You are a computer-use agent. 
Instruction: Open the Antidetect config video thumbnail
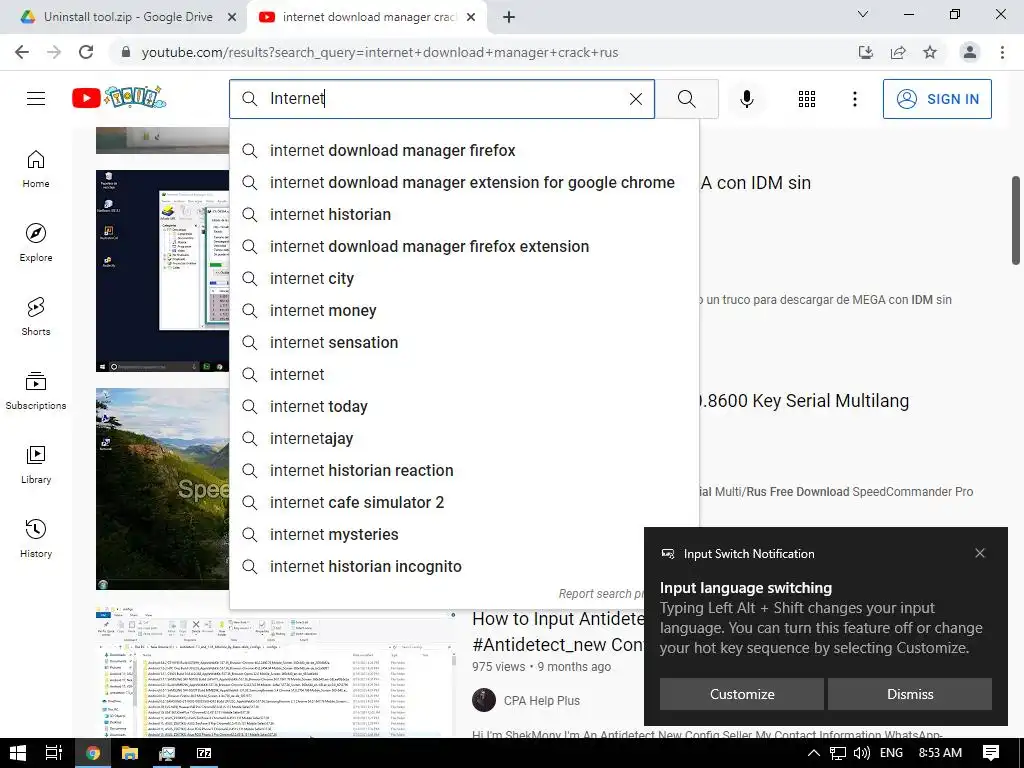point(276,672)
